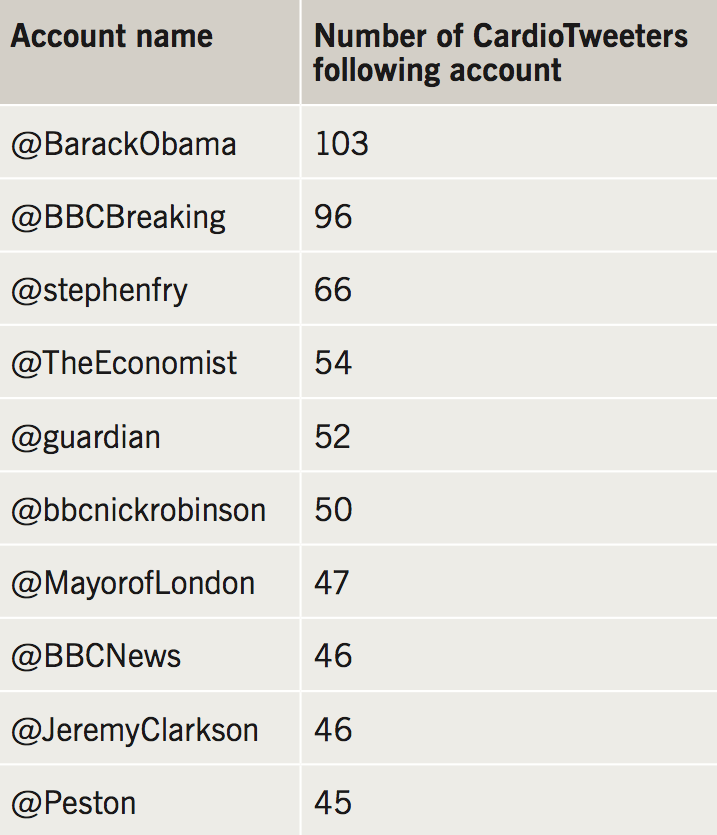
Task: Click the @Peston account entry
Action: tap(73, 803)
